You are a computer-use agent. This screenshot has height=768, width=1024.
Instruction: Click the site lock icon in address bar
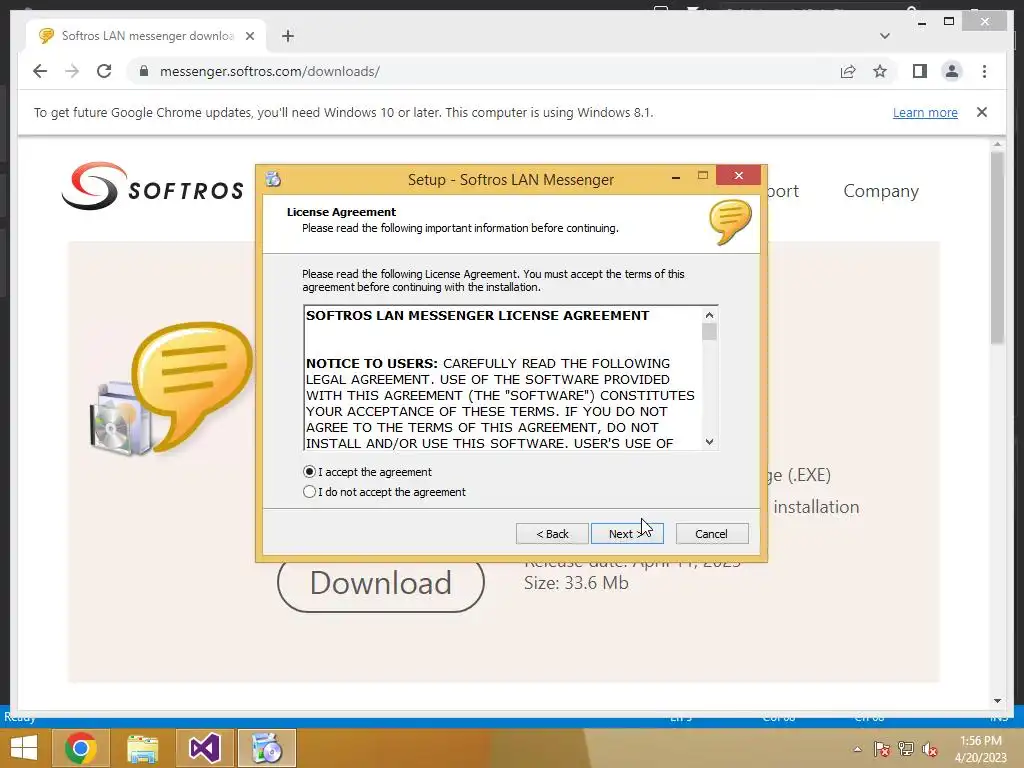(144, 71)
